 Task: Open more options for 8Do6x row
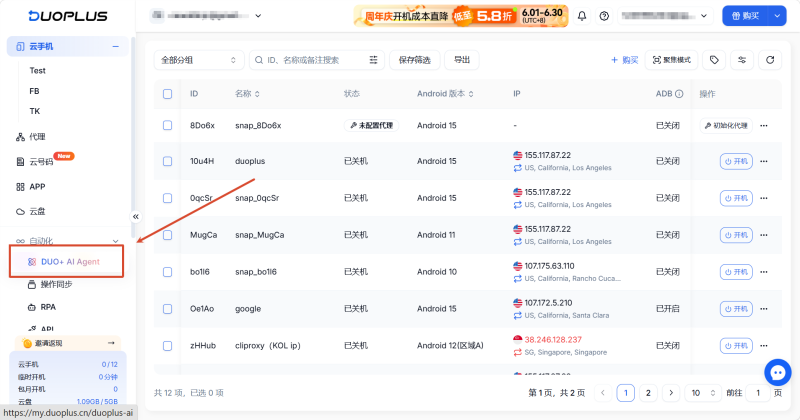click(764, 126)
